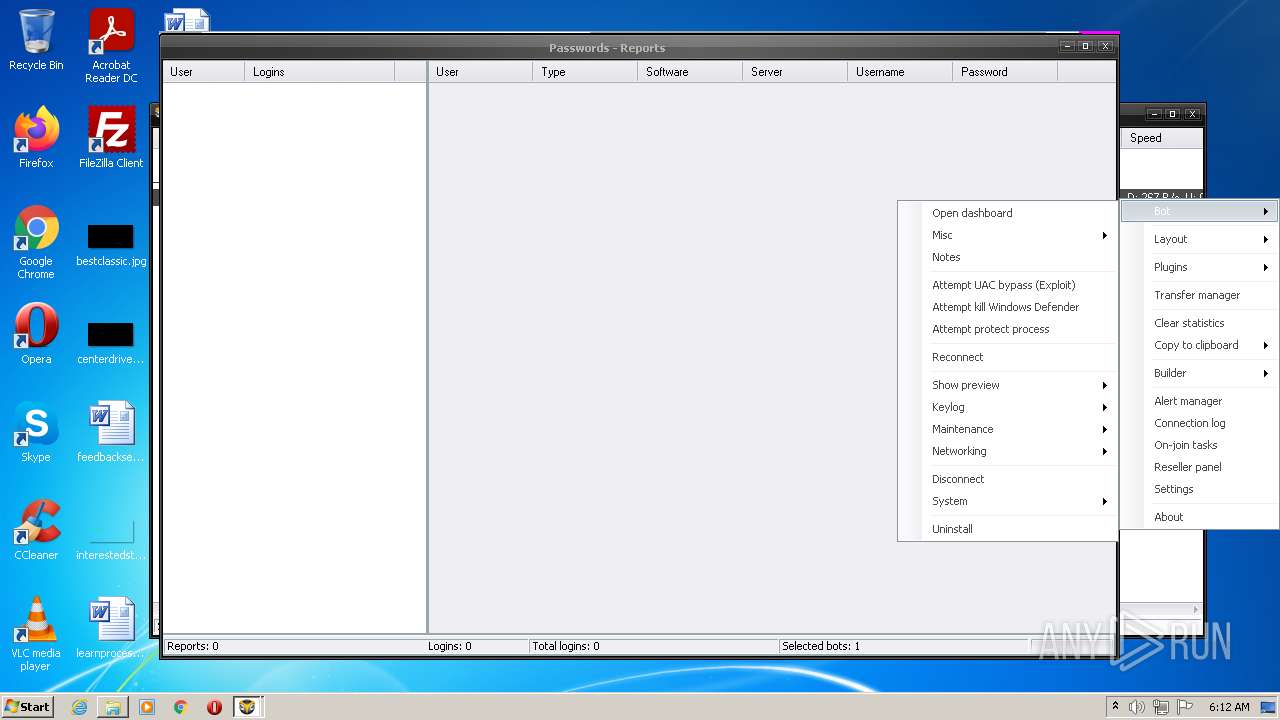Expand Copy to clipboard submenu
The height and width of the screenshot is (720, 1280).
1199,345
